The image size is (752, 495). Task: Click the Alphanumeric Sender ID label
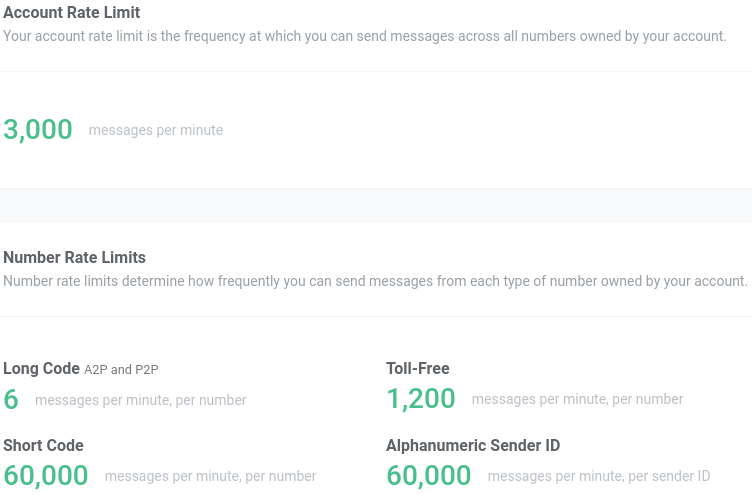pos(473,446)
